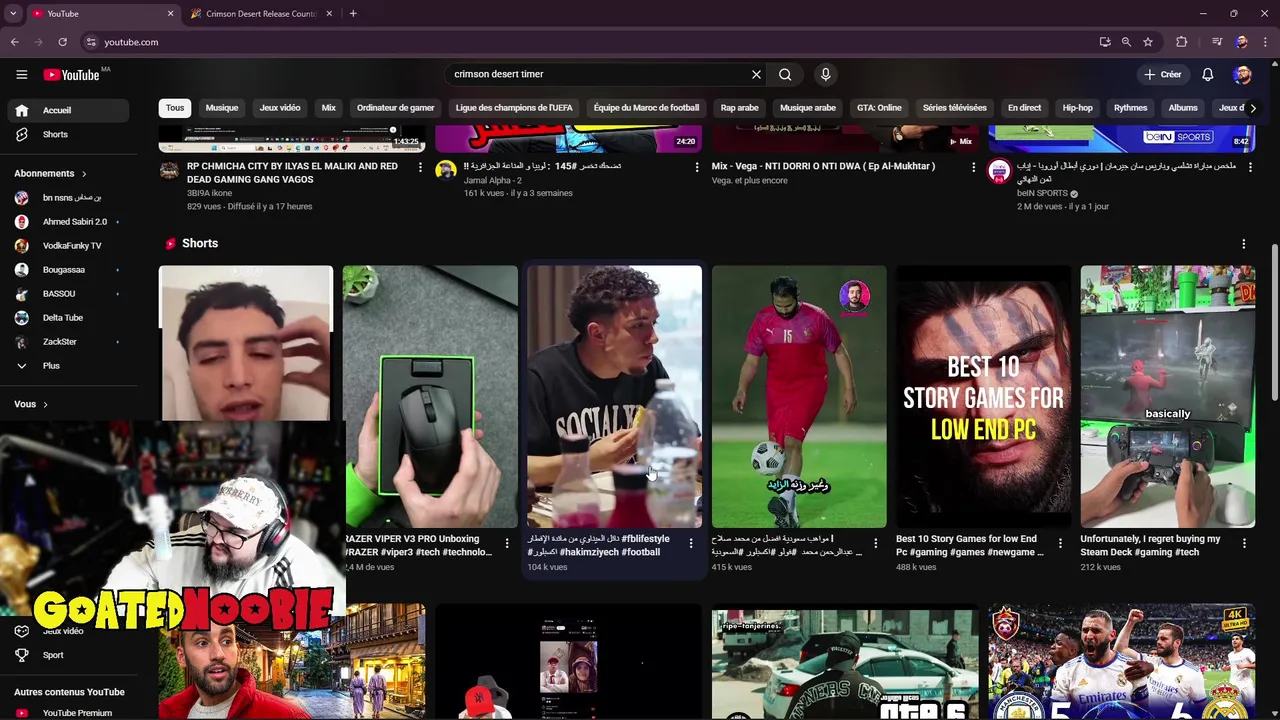The width and height of the screenshot is (1280, 720).
Task: Select the Ligue des champions de l'UEFA chip
Action: click(x=514, y=108)
